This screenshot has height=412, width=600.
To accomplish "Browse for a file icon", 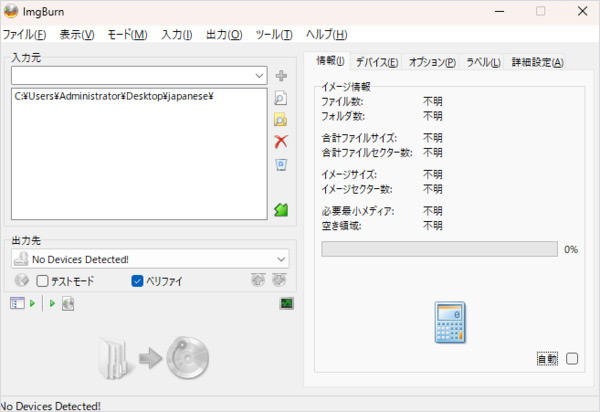I will click(x=281, y=98).
